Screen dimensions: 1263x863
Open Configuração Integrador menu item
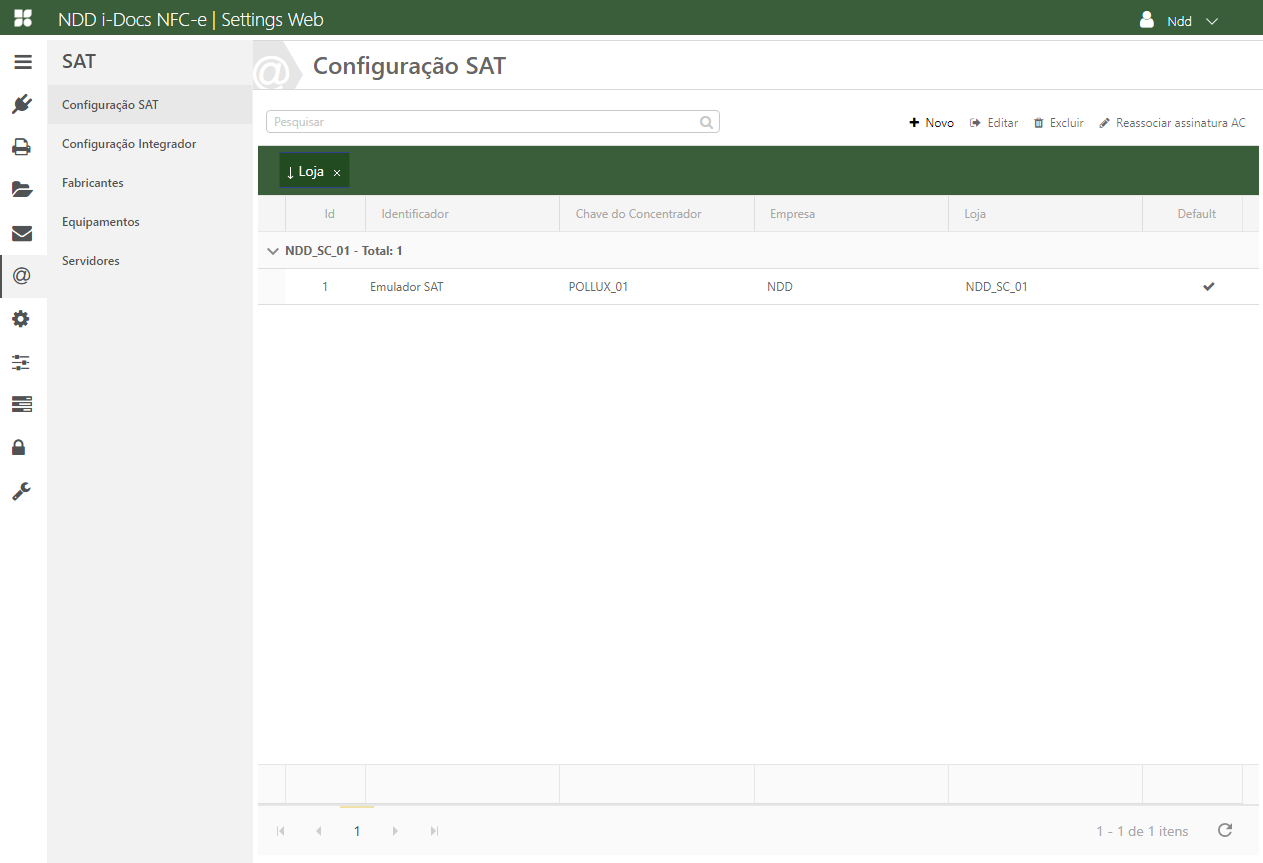129,144
